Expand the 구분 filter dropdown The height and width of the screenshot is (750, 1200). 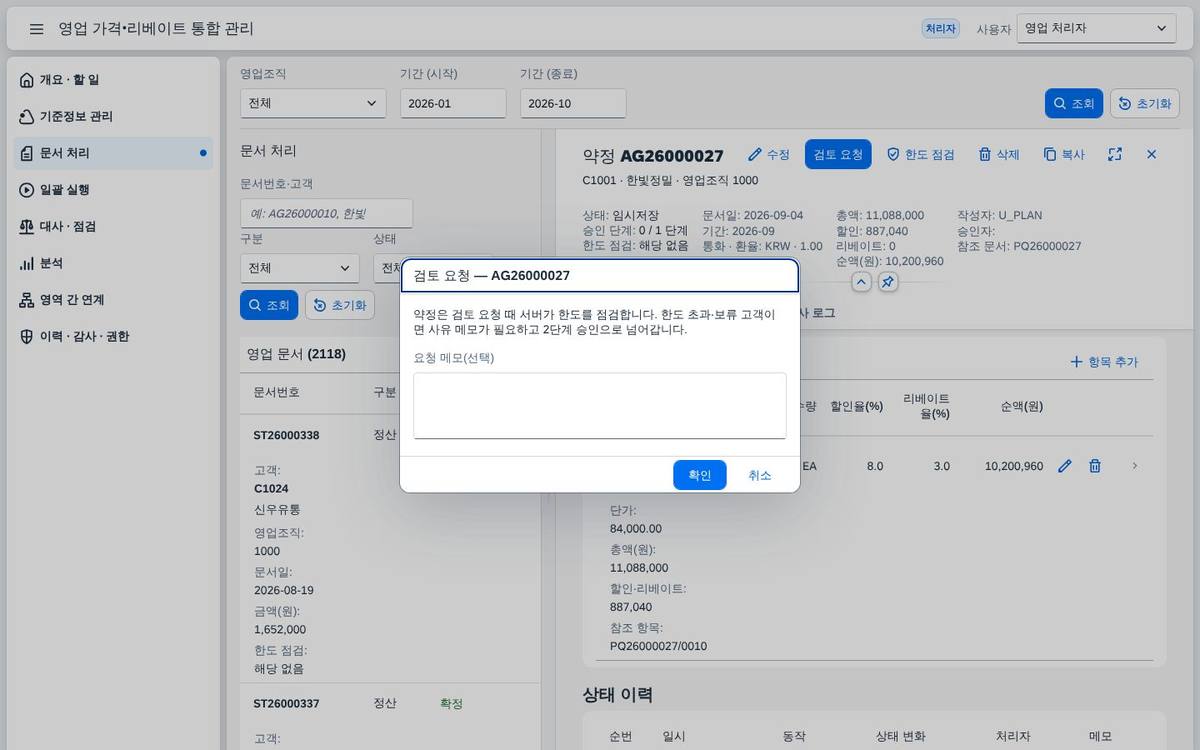tap(300, 268)
